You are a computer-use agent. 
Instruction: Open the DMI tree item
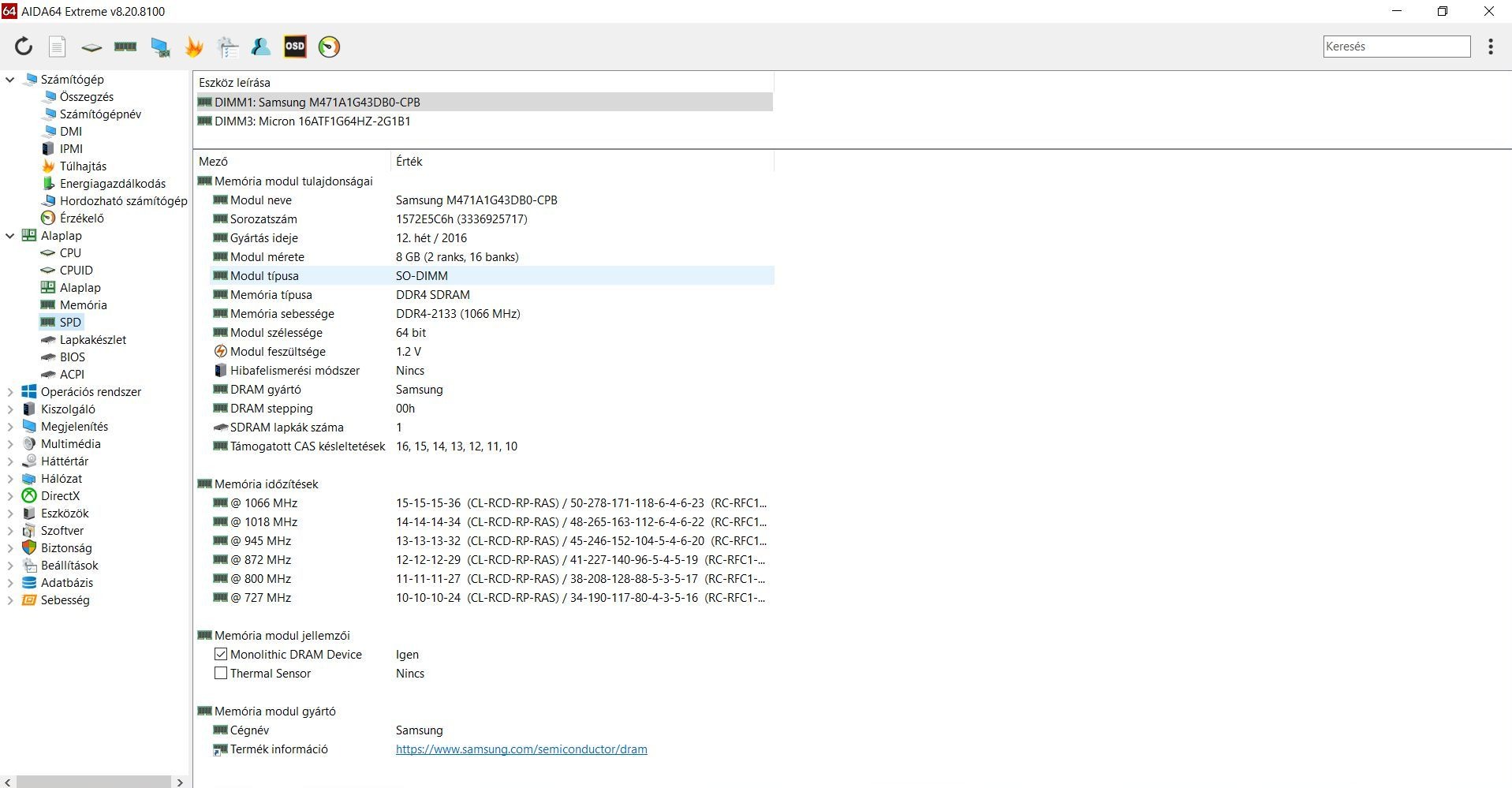[x=71, y=132]
